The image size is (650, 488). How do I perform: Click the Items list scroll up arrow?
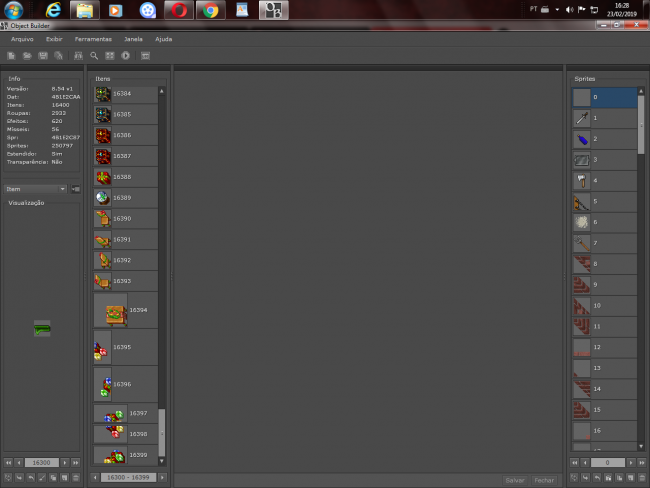pyautogui.click(x=162, y=91)
